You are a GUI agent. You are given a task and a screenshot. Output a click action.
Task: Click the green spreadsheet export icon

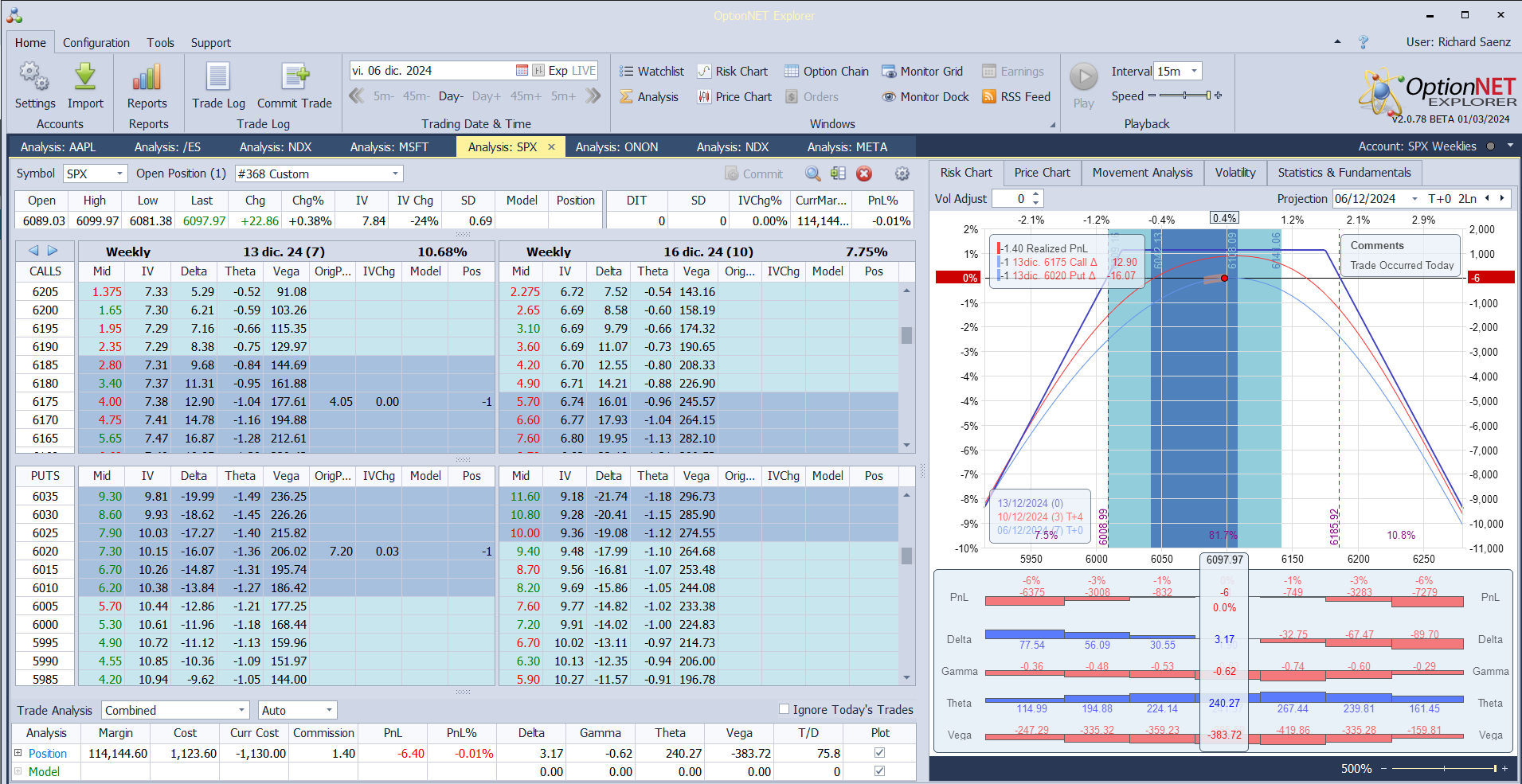click(x=838, y=174)
